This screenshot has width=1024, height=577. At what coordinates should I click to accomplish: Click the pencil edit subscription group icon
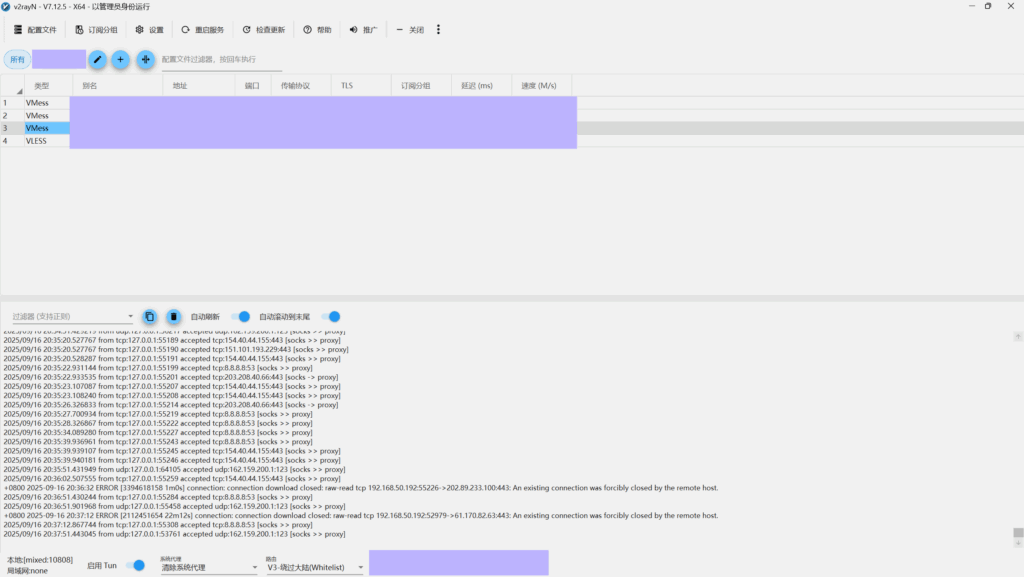(x=97, y=60)
